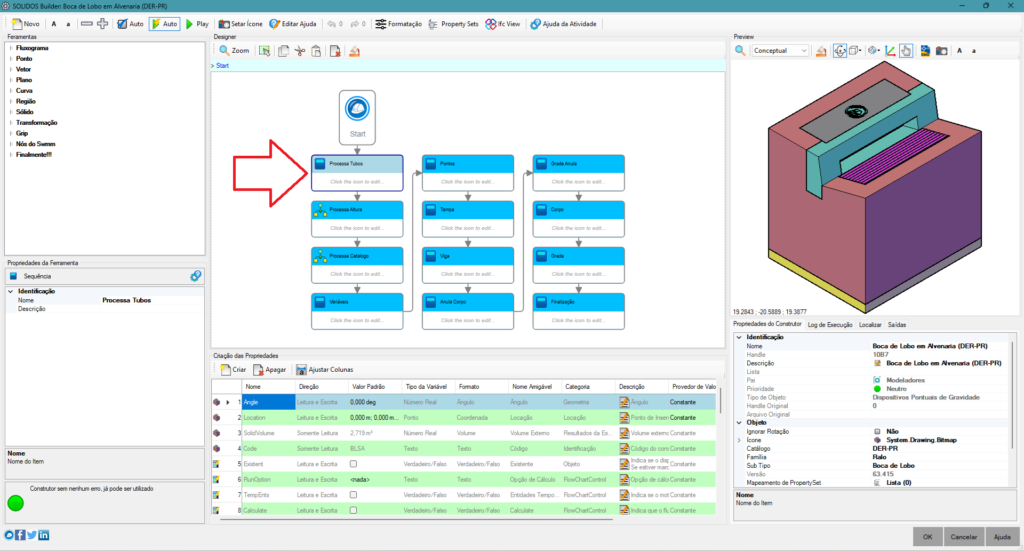
Task: Click the OK button
Action: [x=929, y=535]
